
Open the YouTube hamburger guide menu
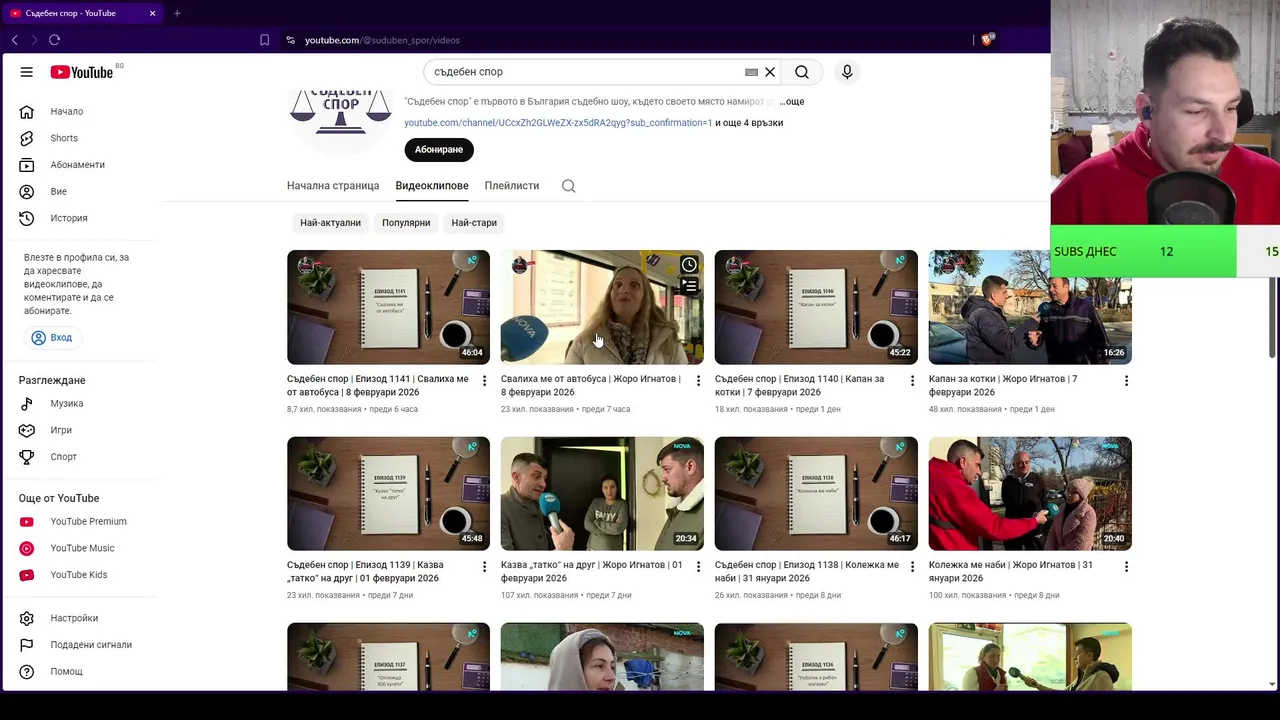[x=27, y=72]
